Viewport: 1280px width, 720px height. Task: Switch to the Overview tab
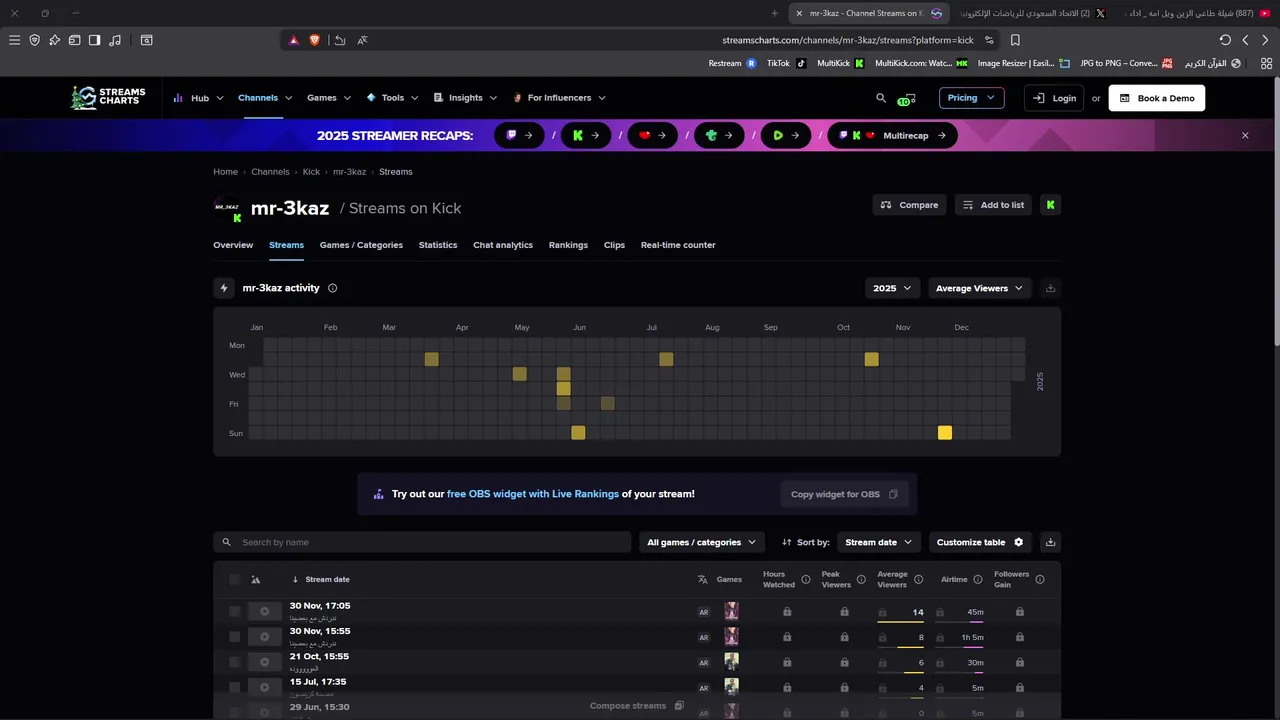[x=233, y=245]
